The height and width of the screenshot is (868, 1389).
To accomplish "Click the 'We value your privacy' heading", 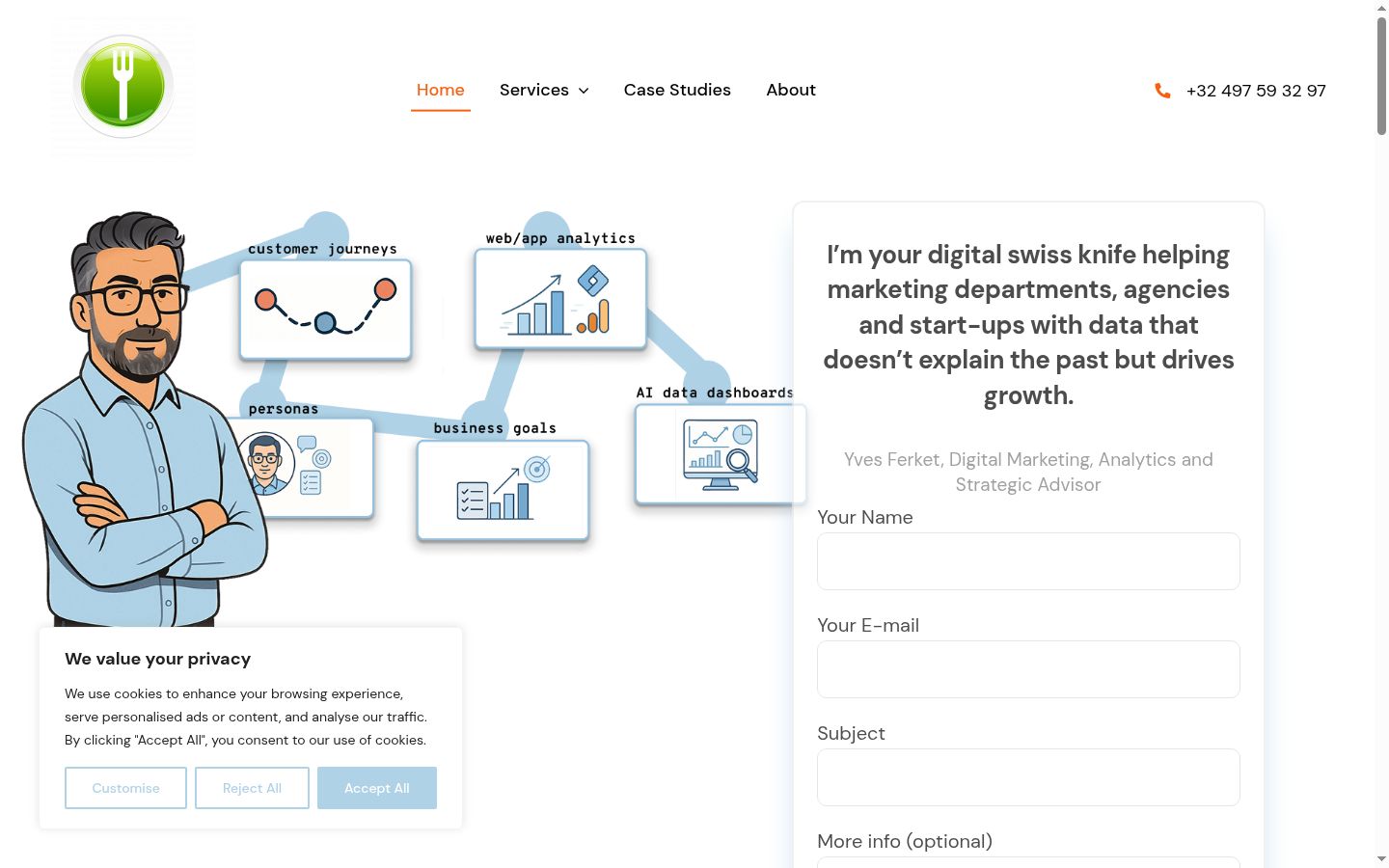I will point(157,659).
